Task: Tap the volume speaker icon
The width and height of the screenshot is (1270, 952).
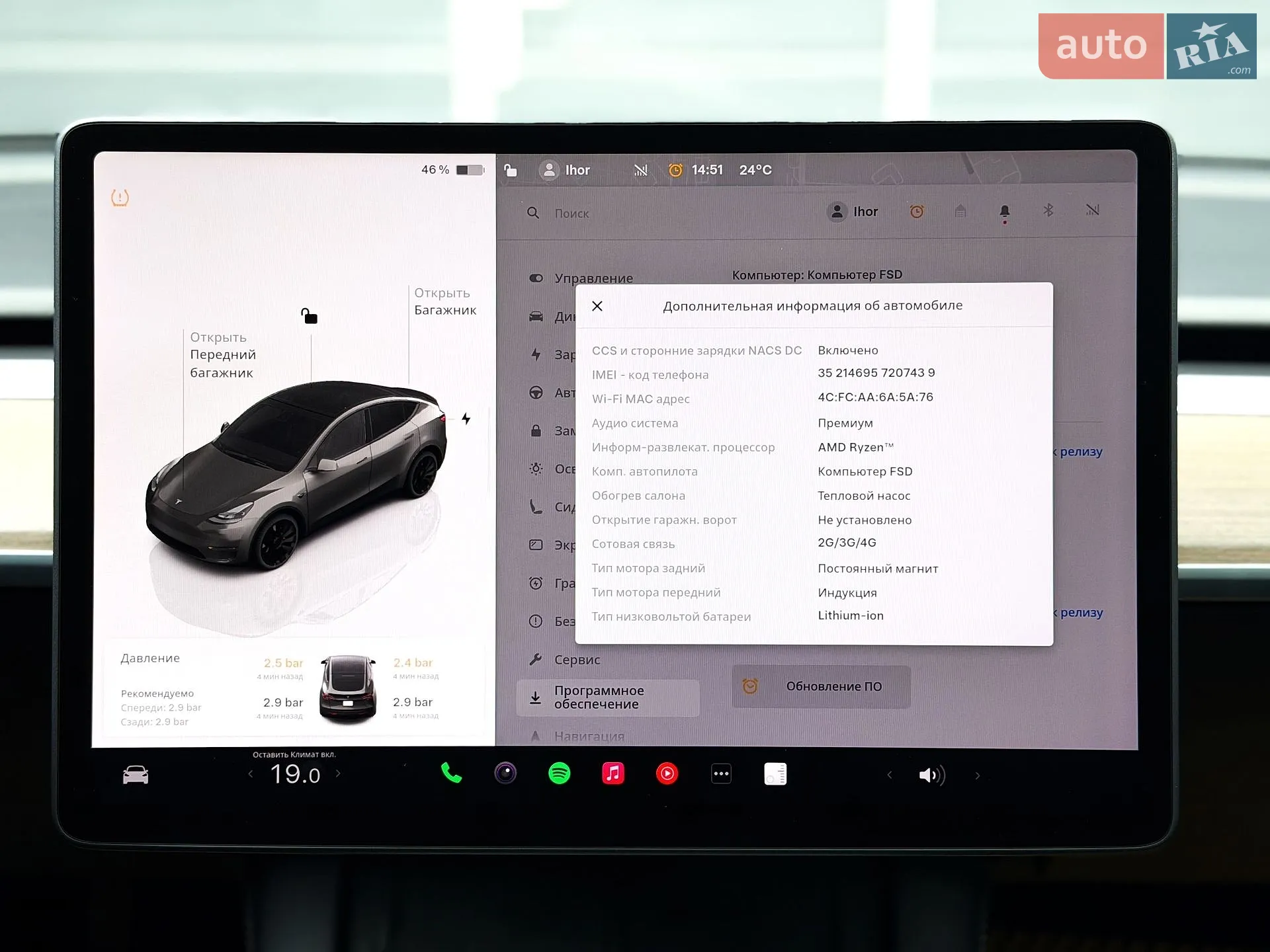Action: [932, 775]
